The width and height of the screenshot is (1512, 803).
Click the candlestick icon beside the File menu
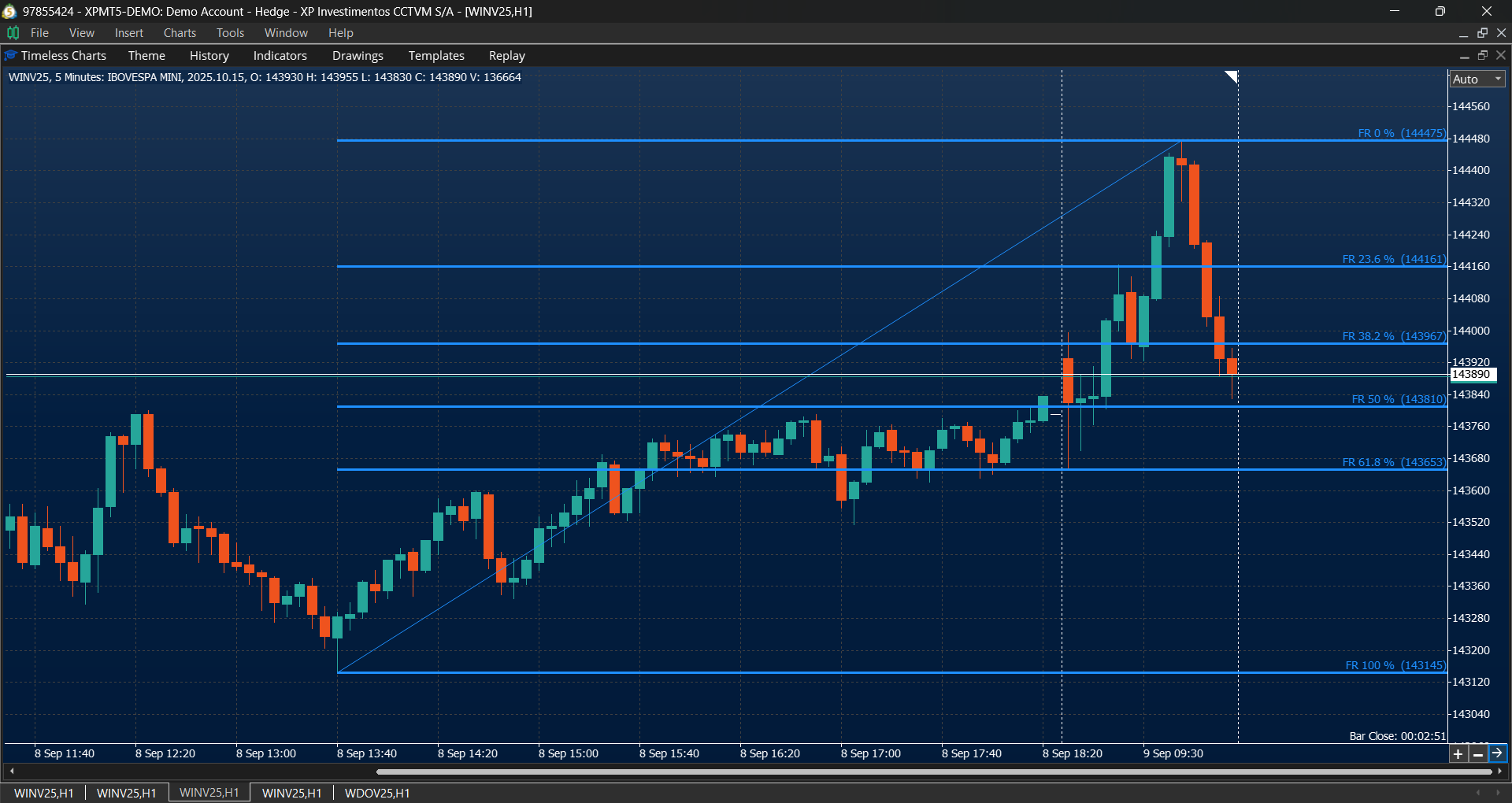(13, 32)
